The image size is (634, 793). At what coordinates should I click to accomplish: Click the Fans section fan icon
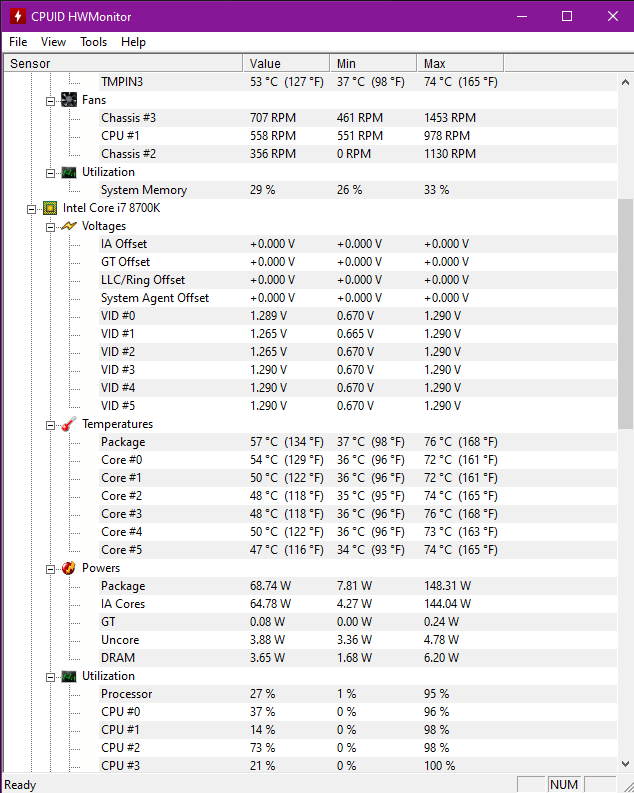click(69, 100)
